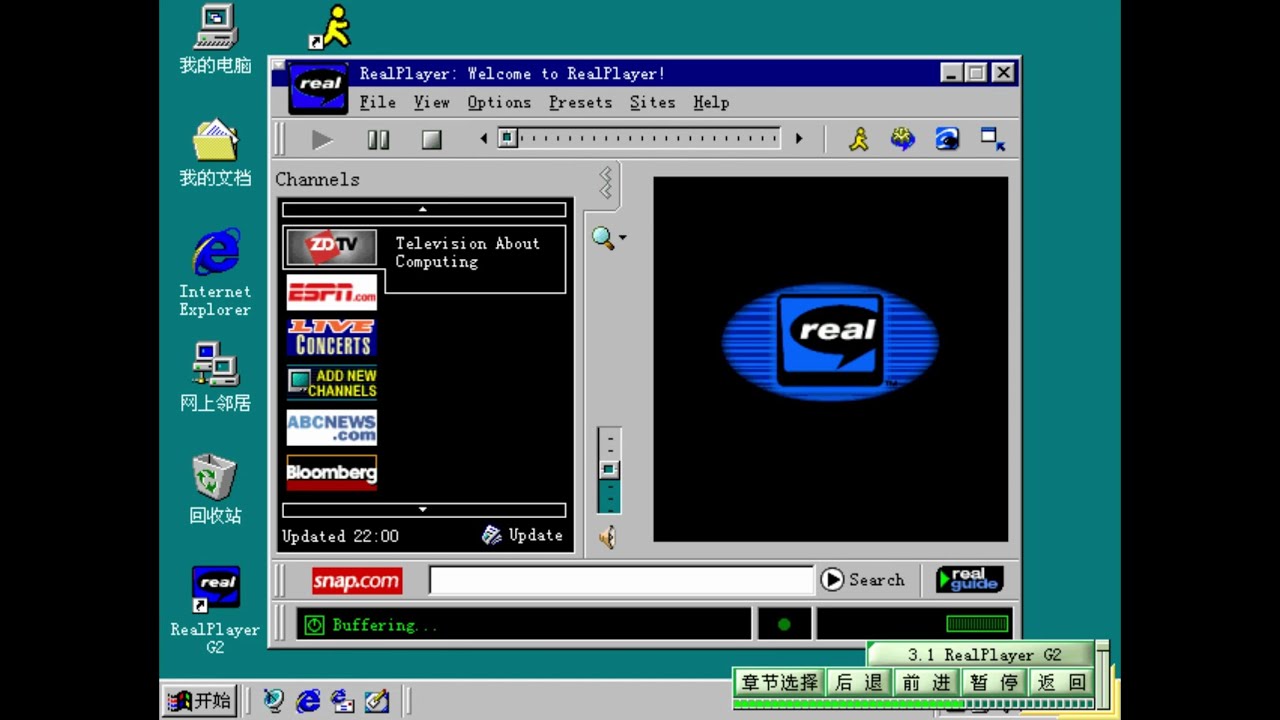Click the 开始 Start button
This screenshot has height=720, width=1280.
[200, 700]
